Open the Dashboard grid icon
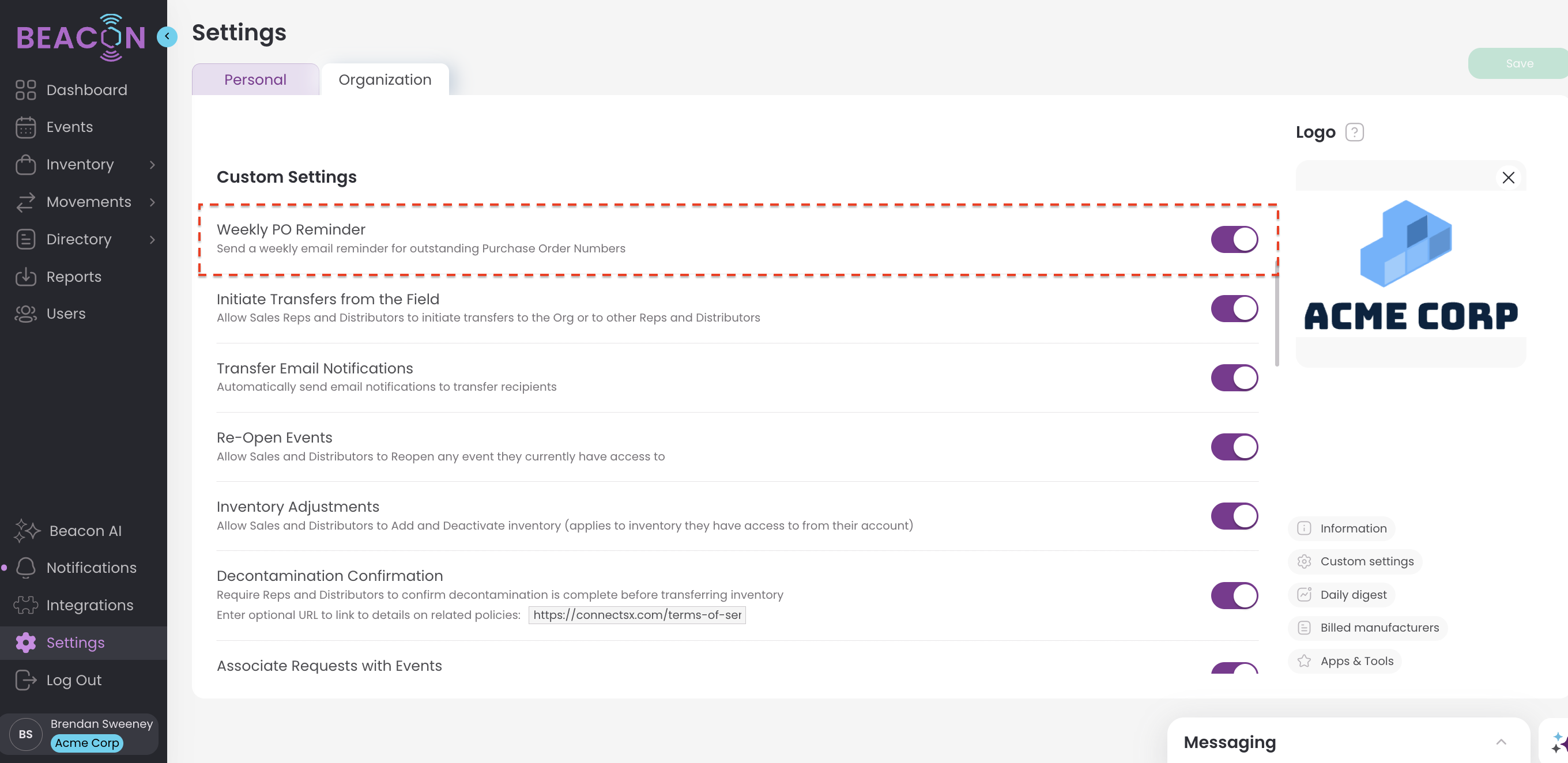This screenshot has height=763, width=1568. pos(25,90)
